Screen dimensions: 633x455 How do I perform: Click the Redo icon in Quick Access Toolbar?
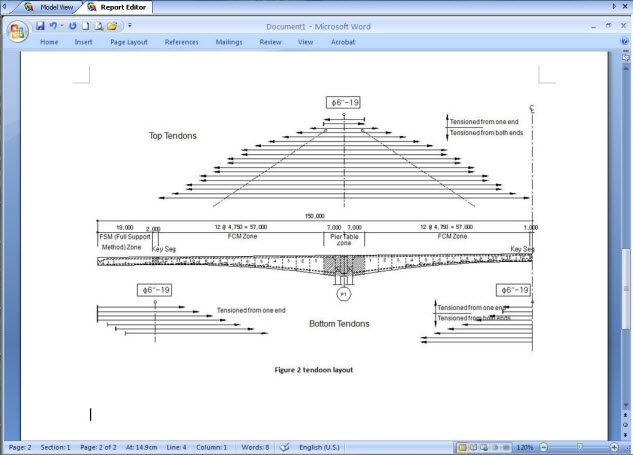[73, 25]
